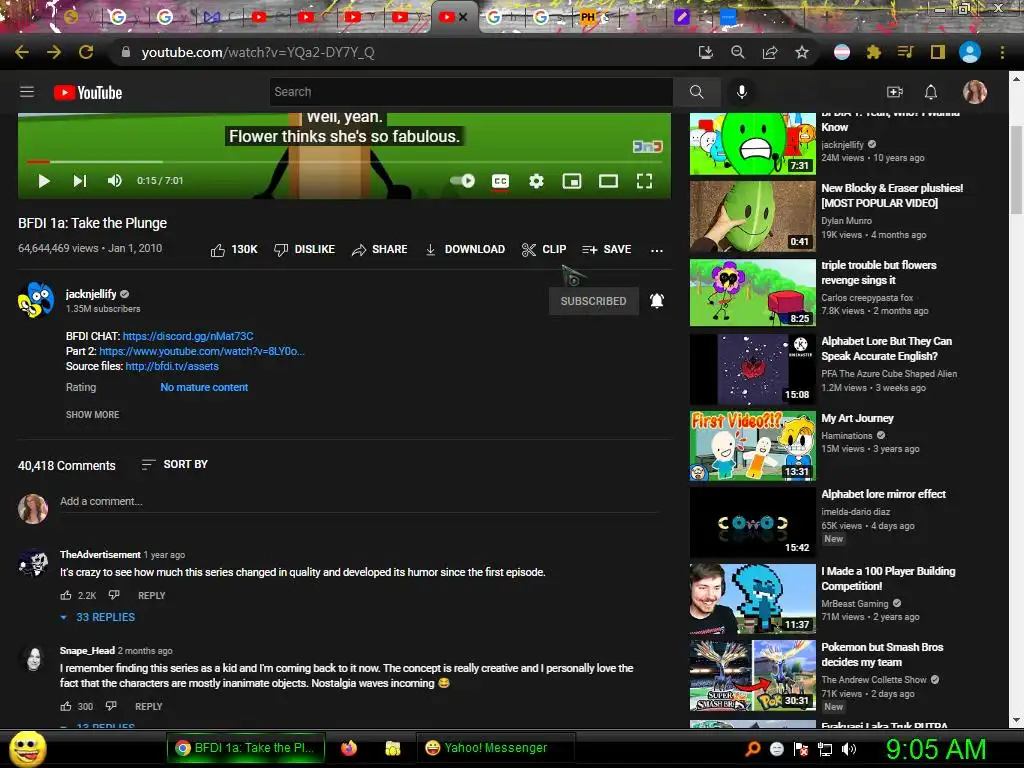The width and height of the screenshot is (1024, 768).
Task: Open Firefox from taskbar
Action: pyautogui.click(x=349, y=748)
